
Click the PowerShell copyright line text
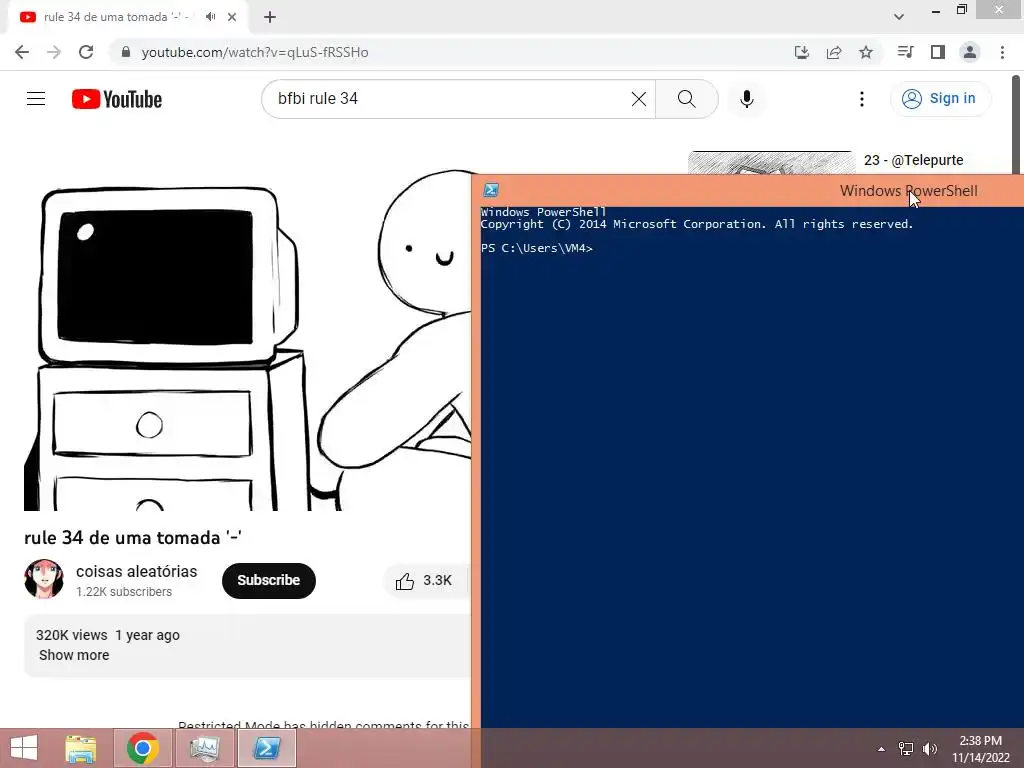[x=697, y=224]
